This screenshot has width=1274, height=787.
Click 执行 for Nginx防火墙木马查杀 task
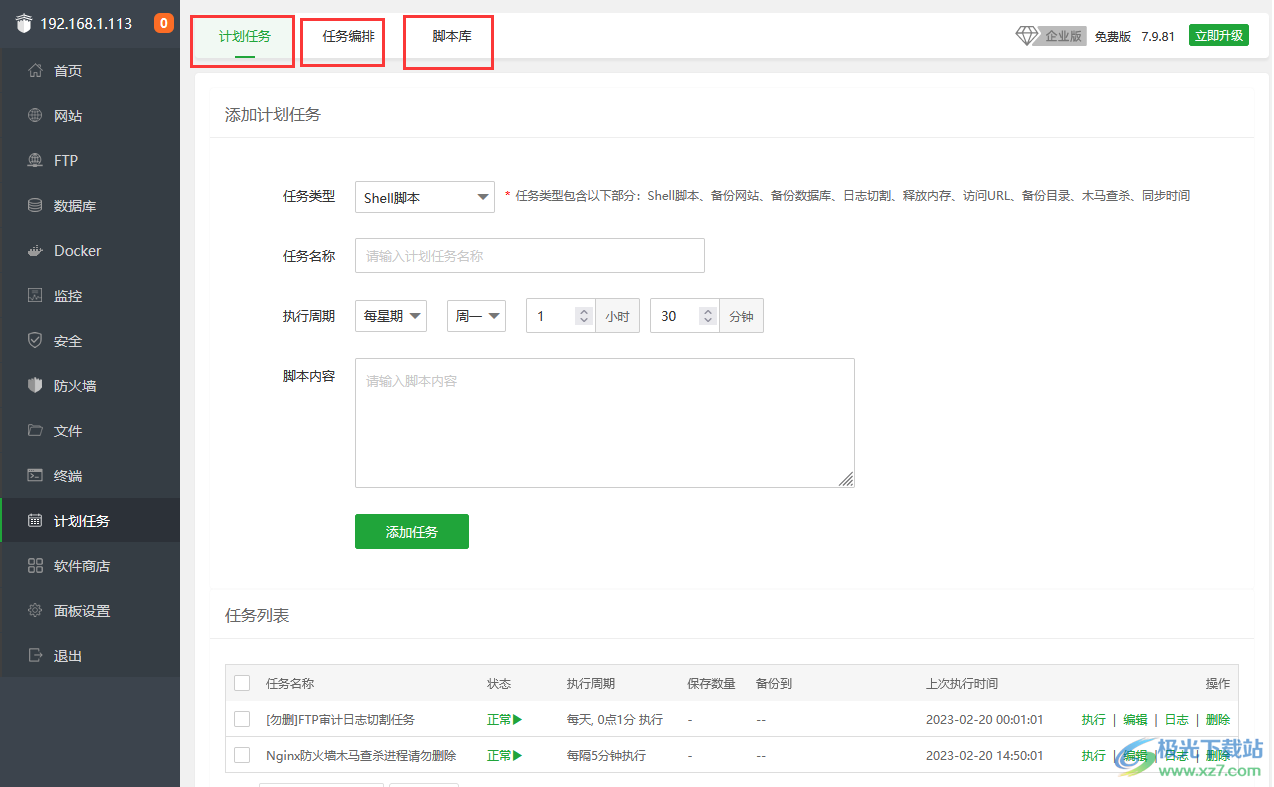[1094, 756]
